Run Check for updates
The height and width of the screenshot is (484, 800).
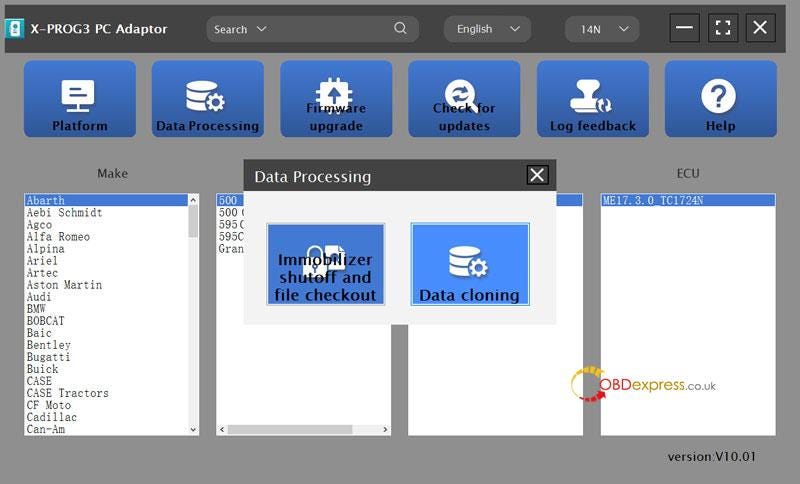[x=464, y=99]
